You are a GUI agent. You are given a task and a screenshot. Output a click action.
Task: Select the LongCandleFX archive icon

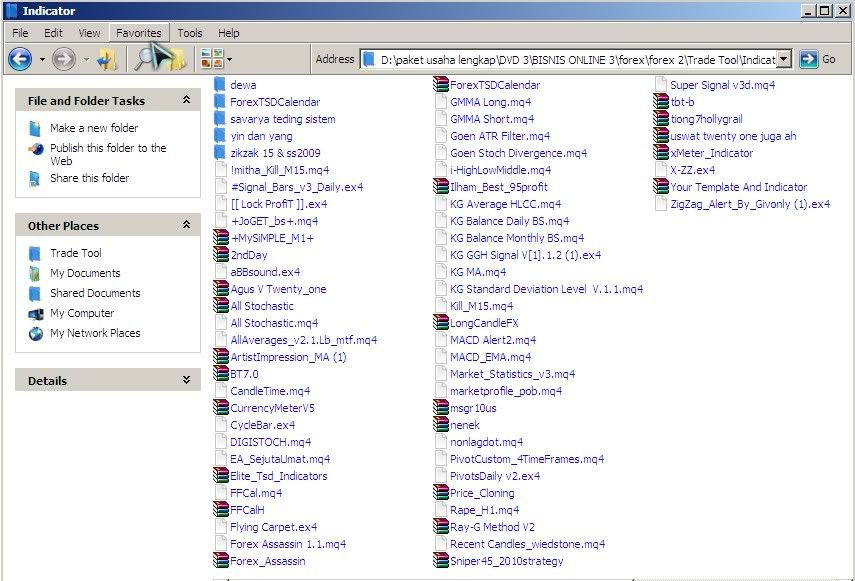tap(441, 323)
